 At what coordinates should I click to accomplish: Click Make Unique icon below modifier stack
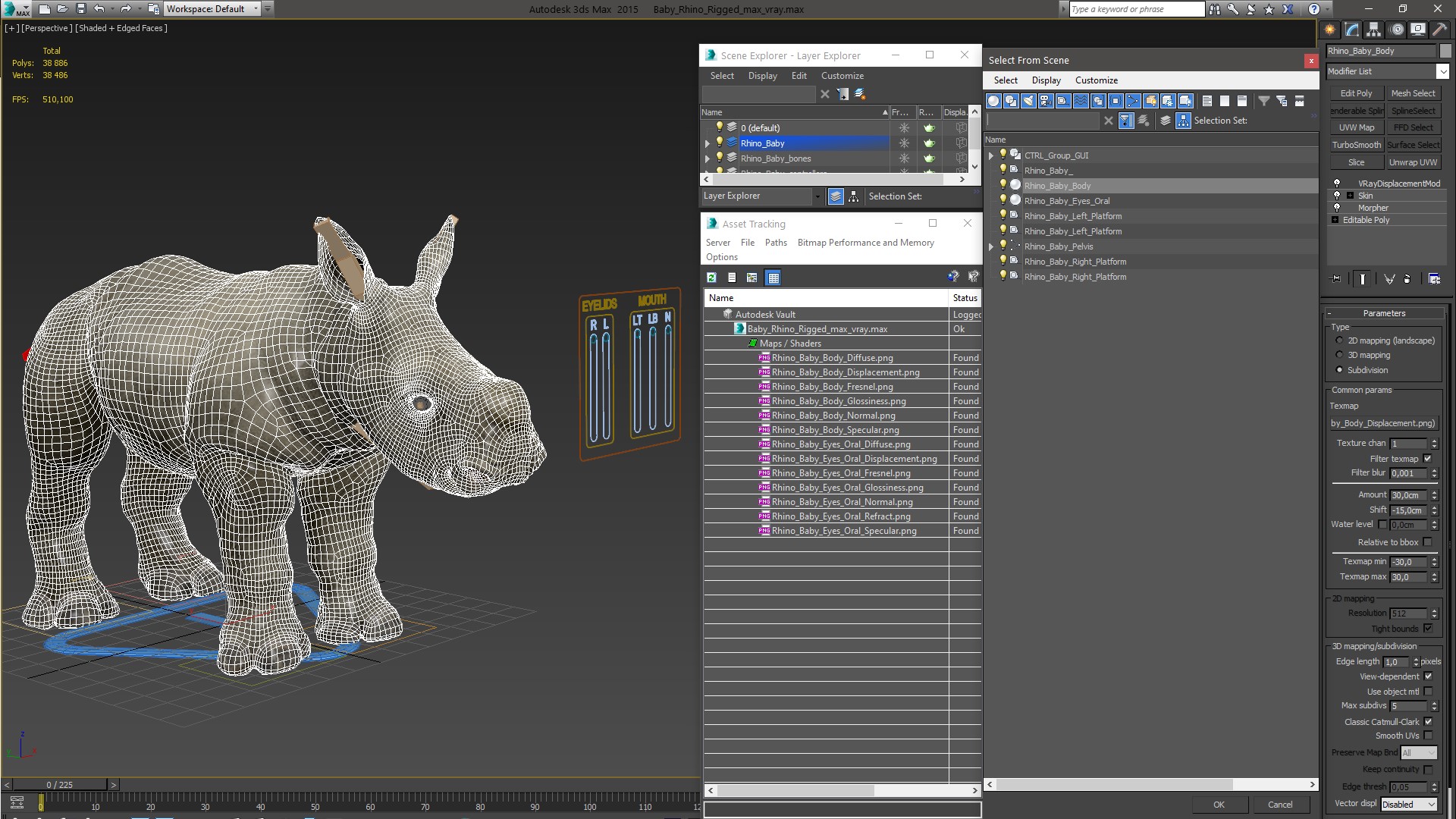[x=1389, y=279]
